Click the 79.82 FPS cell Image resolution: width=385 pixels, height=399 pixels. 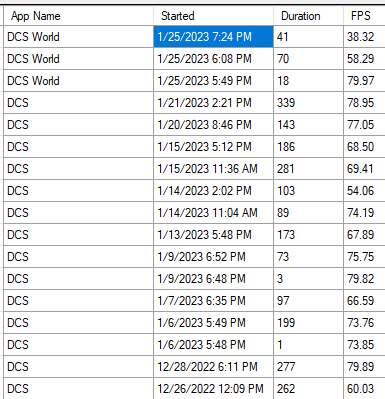click(364, 278)
